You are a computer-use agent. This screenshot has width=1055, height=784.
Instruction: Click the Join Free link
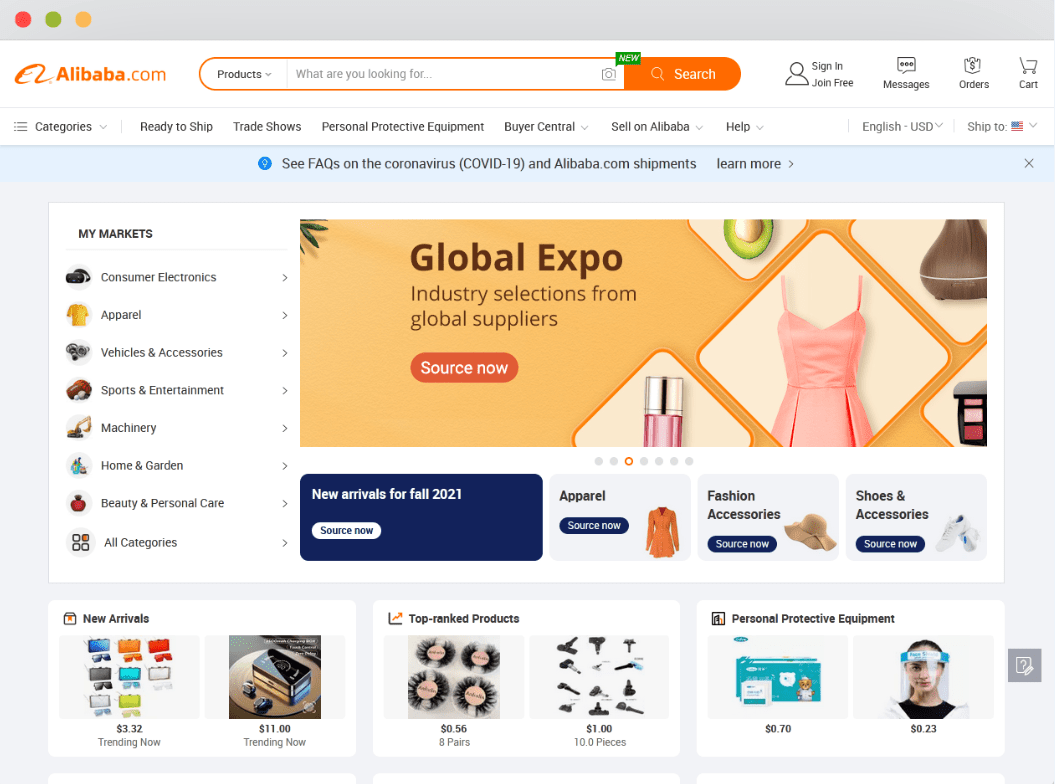pyautogui.click(x=832, y=83)
